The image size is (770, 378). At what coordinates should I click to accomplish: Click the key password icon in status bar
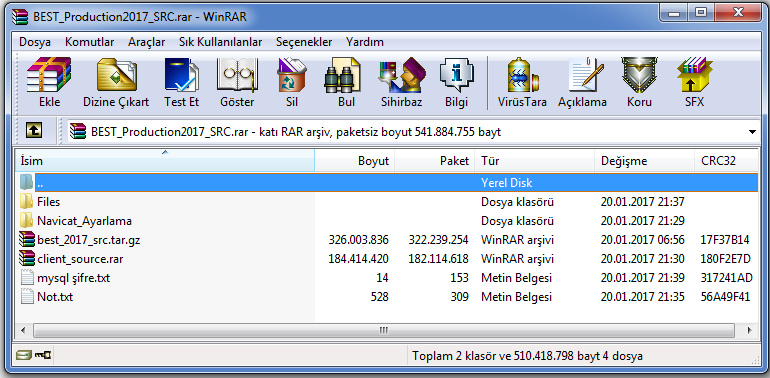tap(44, 355)
